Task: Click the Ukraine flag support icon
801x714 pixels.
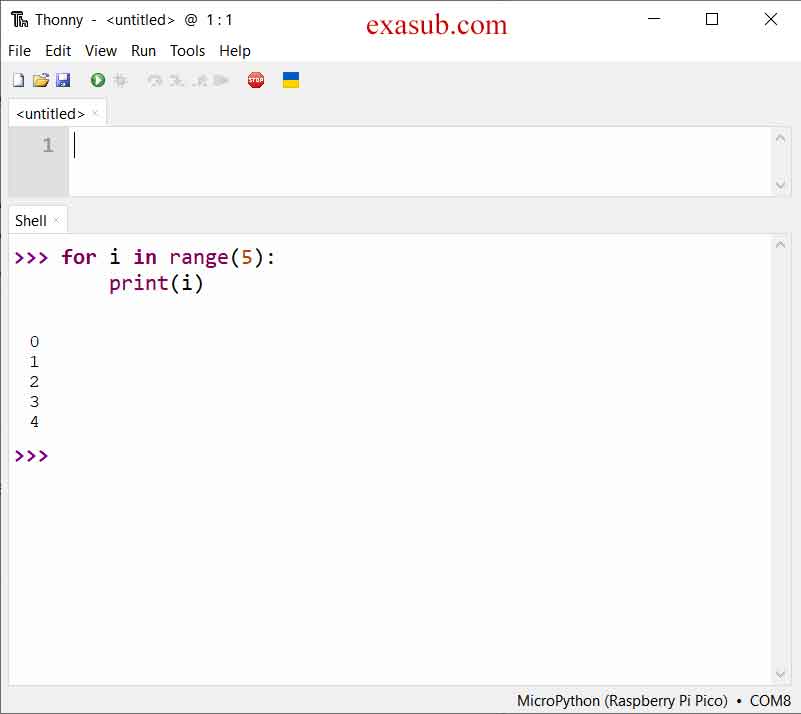Action: [290, 79]
